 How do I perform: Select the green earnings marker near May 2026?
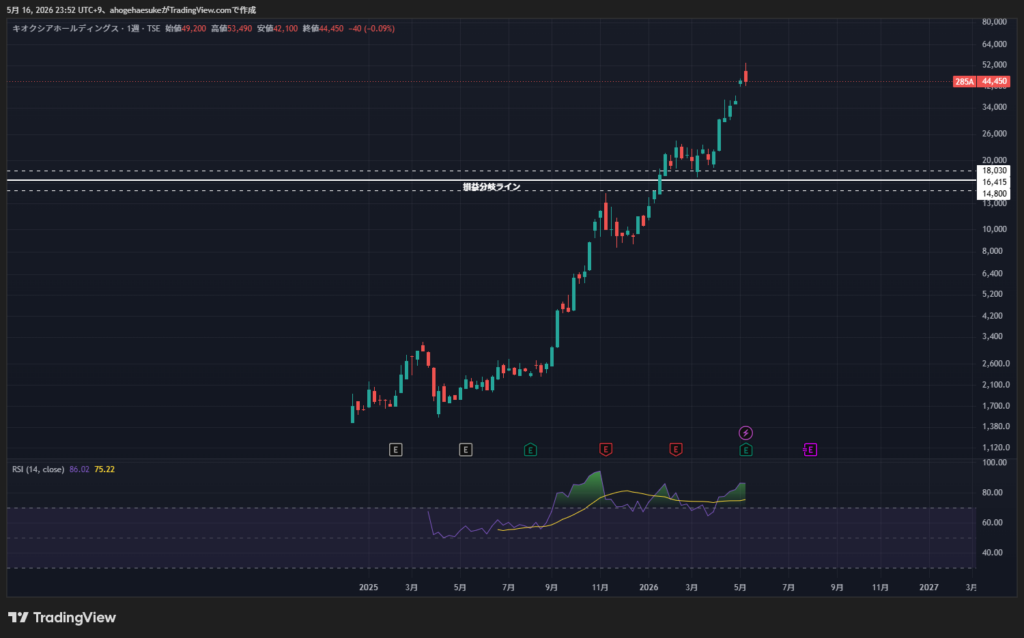coord(746,449)
